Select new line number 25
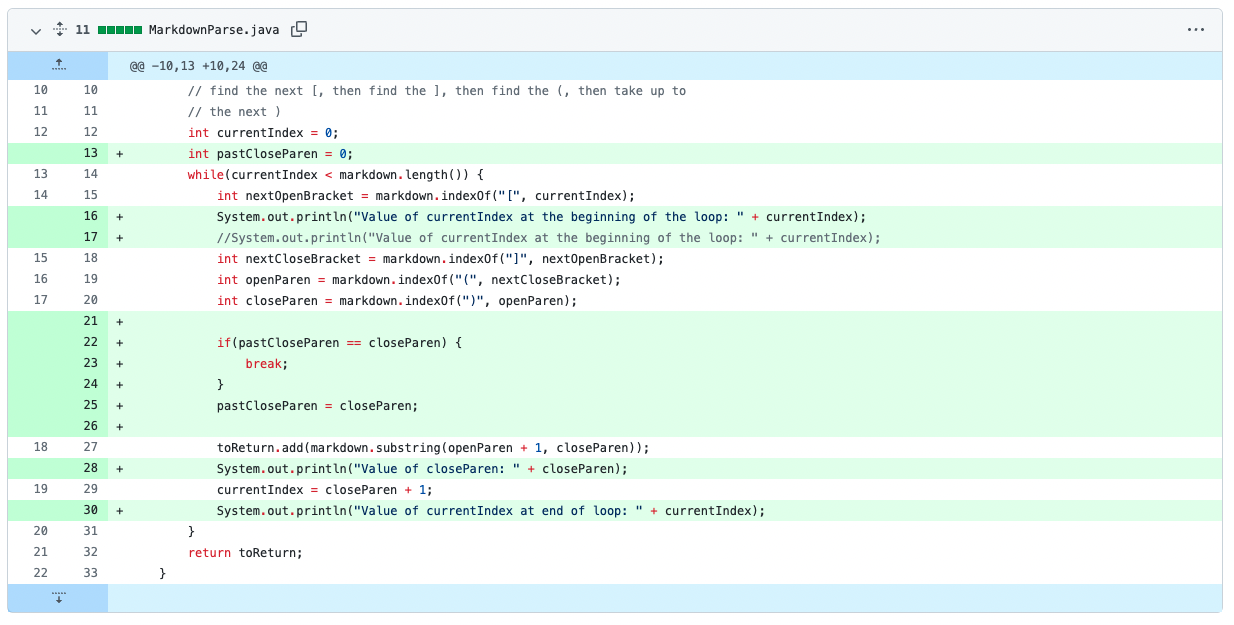Viewport: 1234px width, 625px height. click(90, 406)
